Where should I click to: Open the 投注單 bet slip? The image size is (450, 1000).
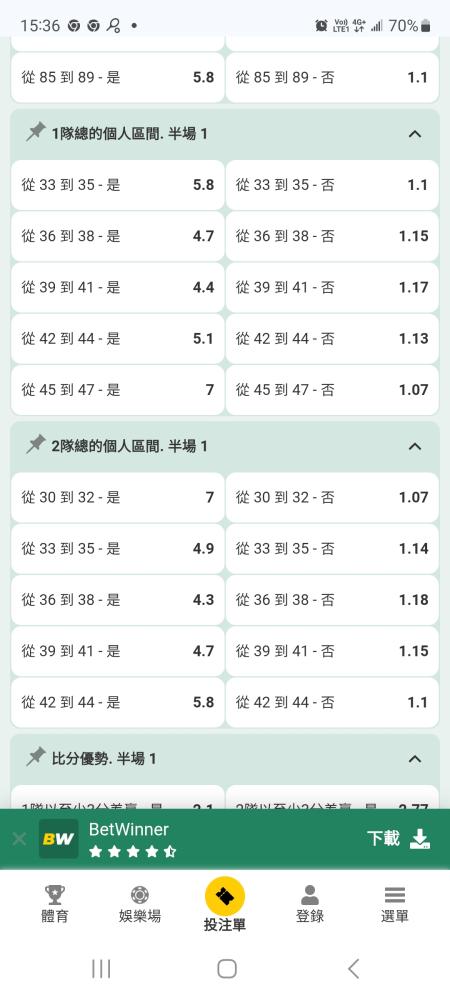point(225,905)
